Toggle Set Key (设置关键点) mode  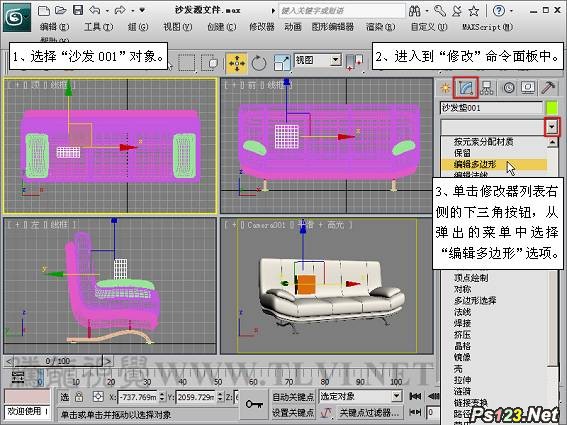293,412
